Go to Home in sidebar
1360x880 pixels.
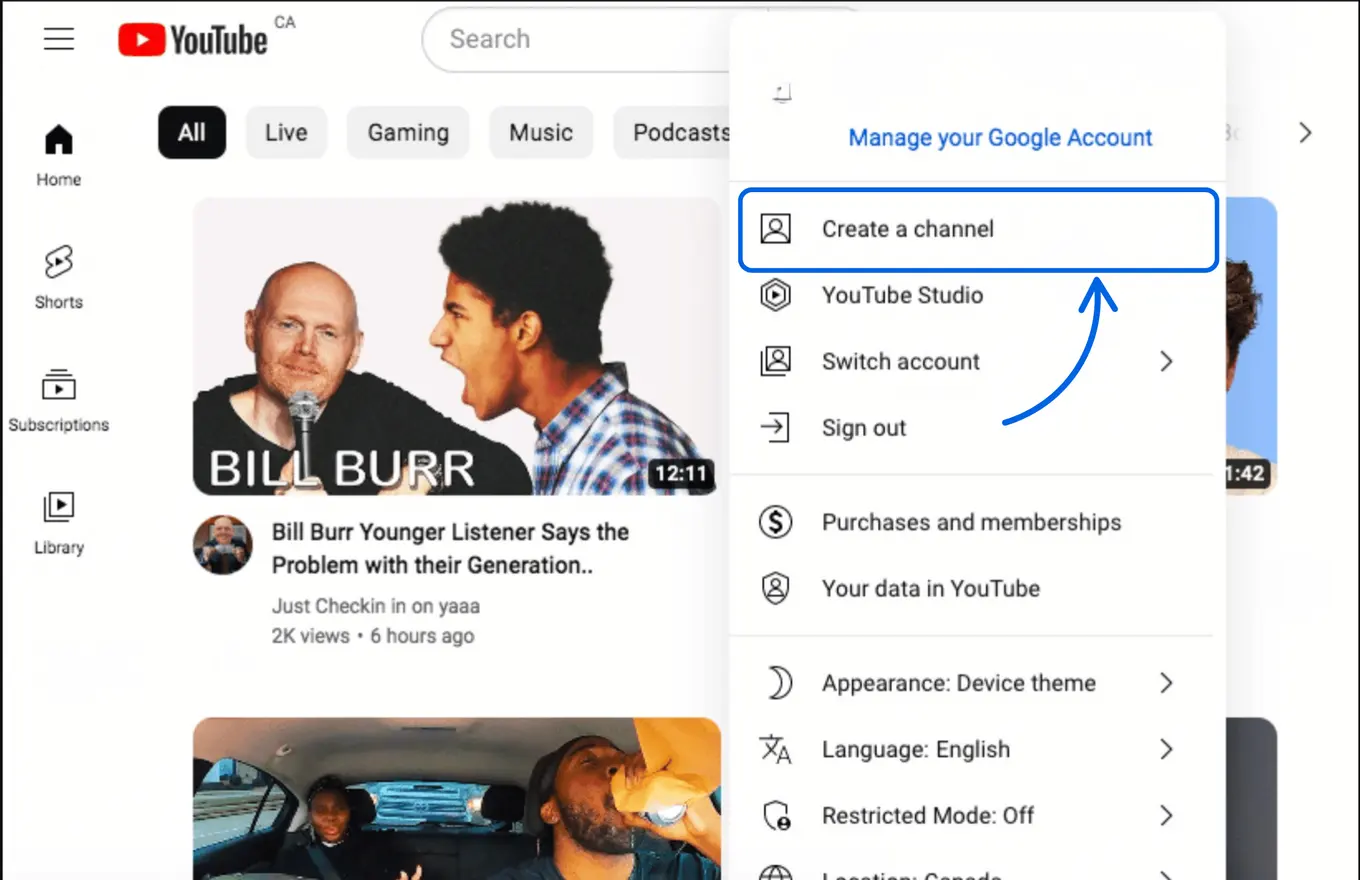59,155
